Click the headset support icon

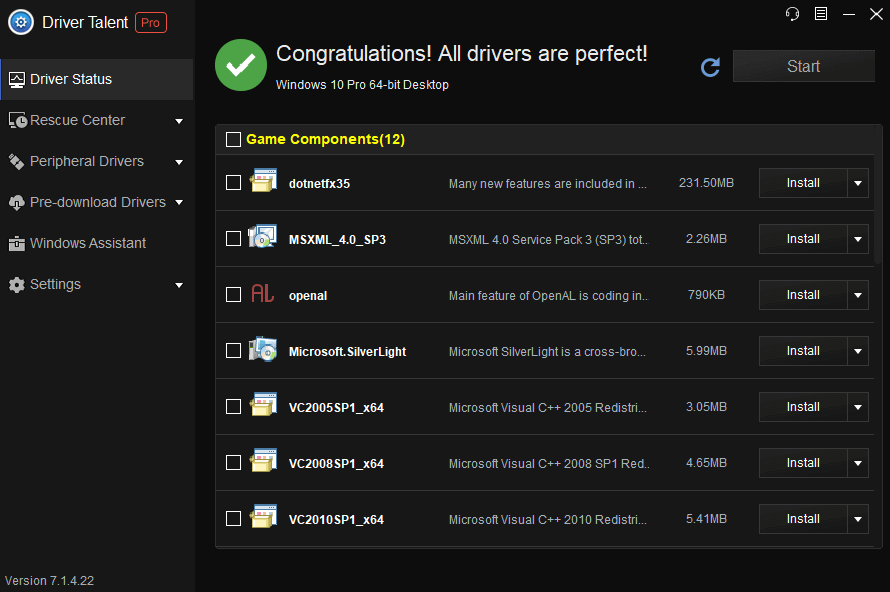pos(791,14)
